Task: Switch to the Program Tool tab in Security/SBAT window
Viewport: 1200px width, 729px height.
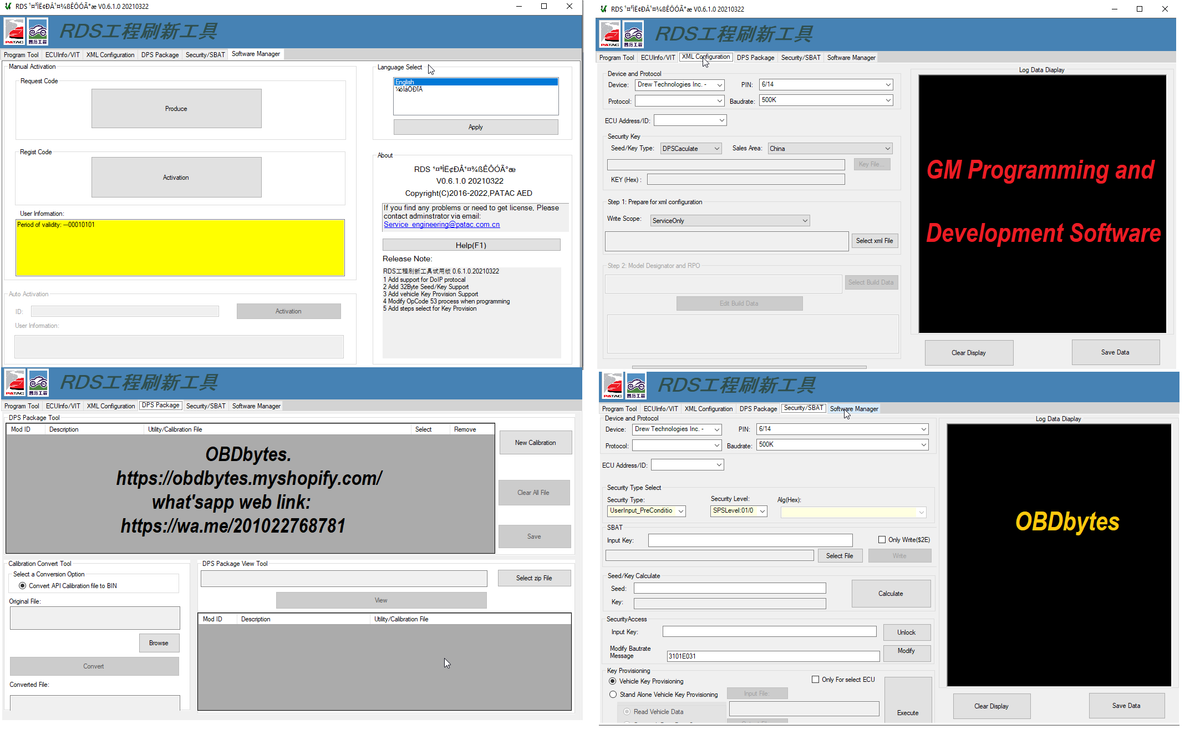Action: point(622,408)
